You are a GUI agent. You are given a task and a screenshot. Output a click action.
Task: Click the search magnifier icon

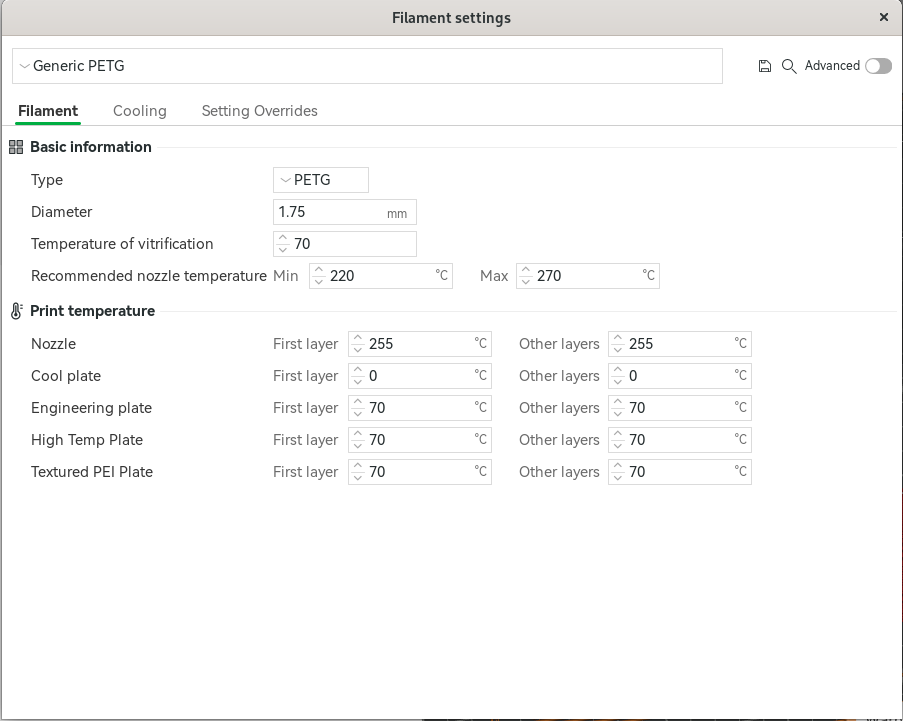pos(789,66)
